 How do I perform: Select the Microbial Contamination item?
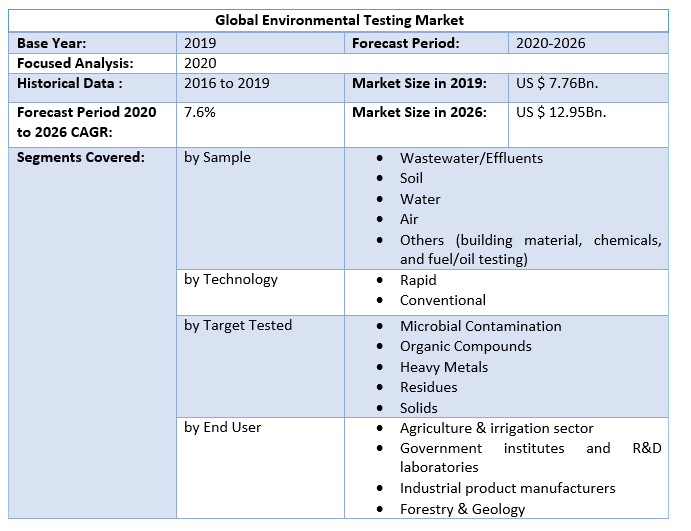tap(480, 326)
